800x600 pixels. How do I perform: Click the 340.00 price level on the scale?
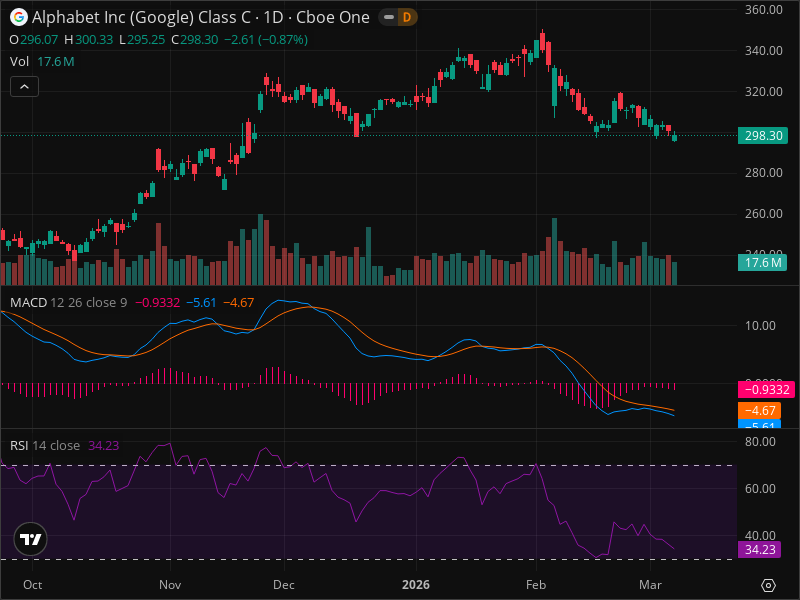(x=763, y=51)
